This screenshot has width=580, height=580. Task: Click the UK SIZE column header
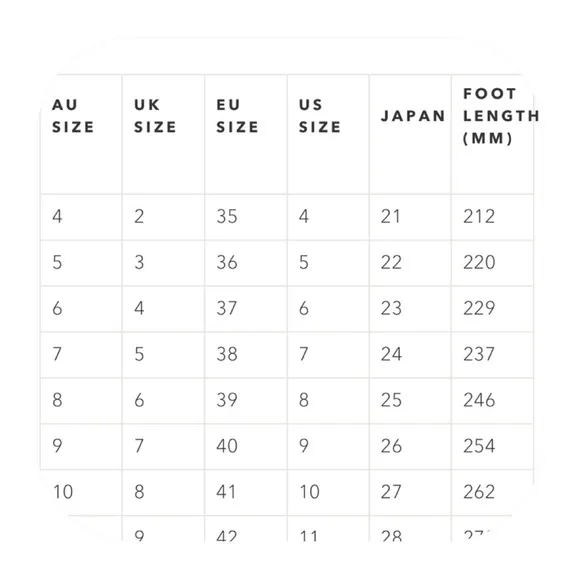click(155, 116)
